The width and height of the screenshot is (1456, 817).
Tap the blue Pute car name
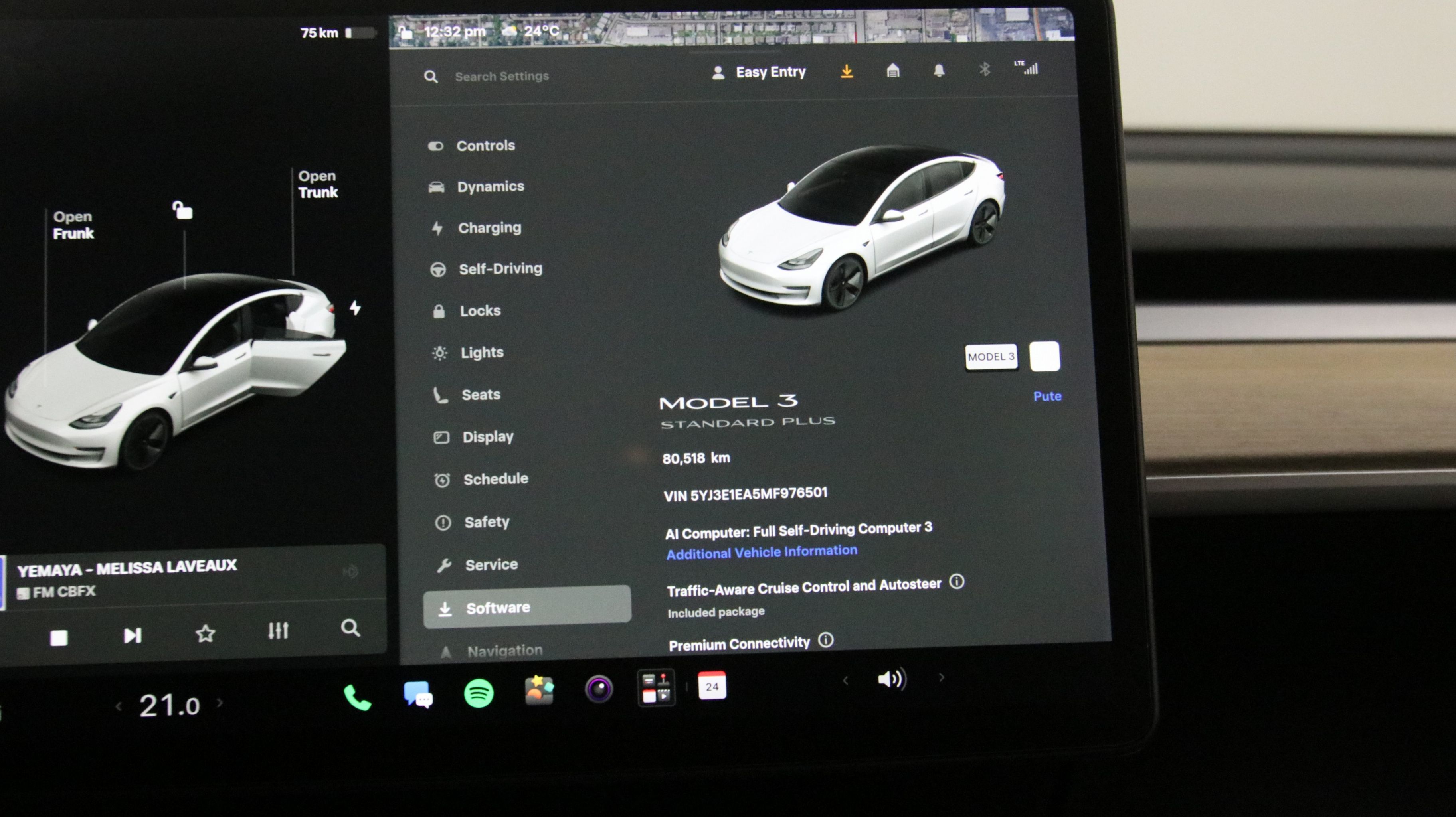(1047, 396)
